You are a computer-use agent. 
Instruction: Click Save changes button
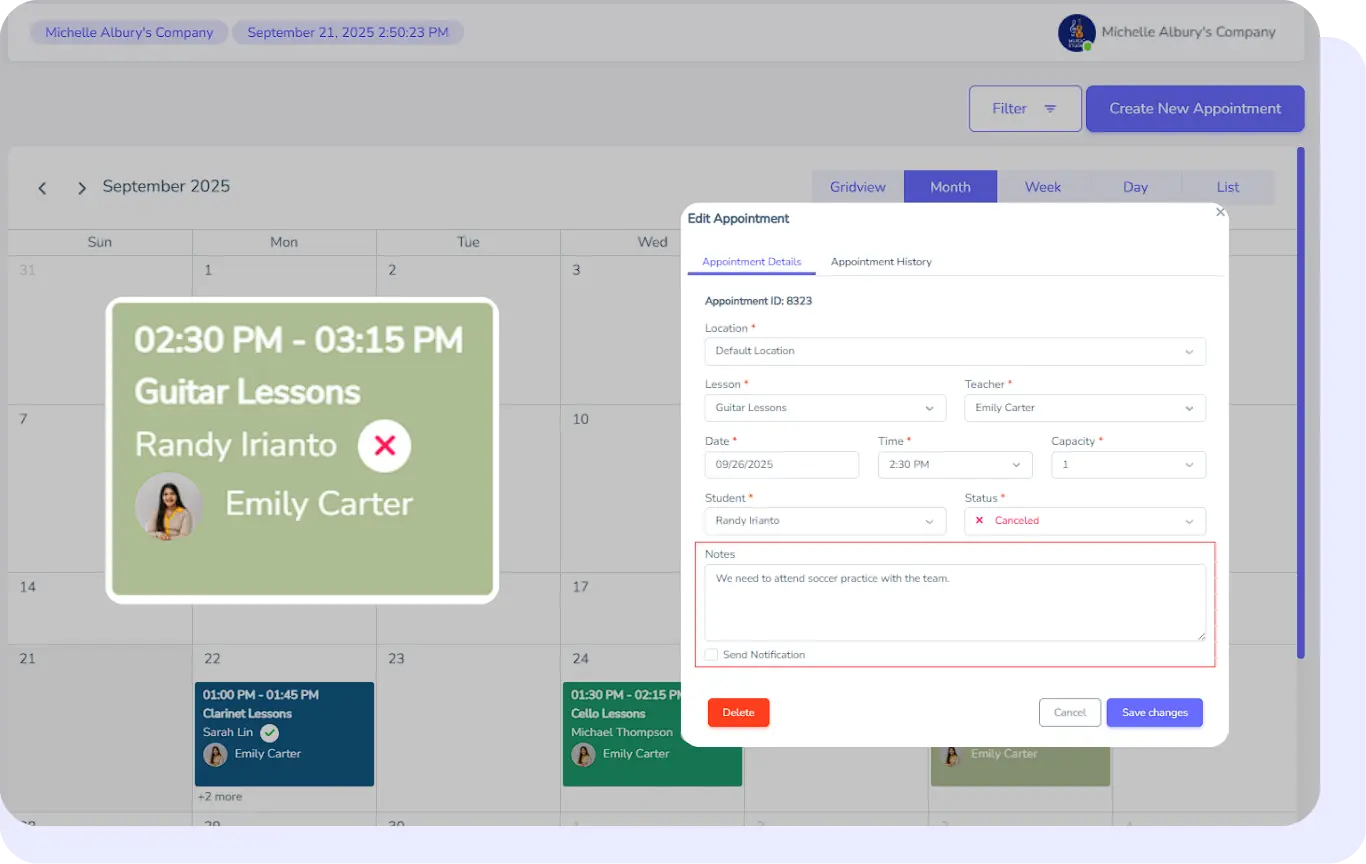(1154, 712)
